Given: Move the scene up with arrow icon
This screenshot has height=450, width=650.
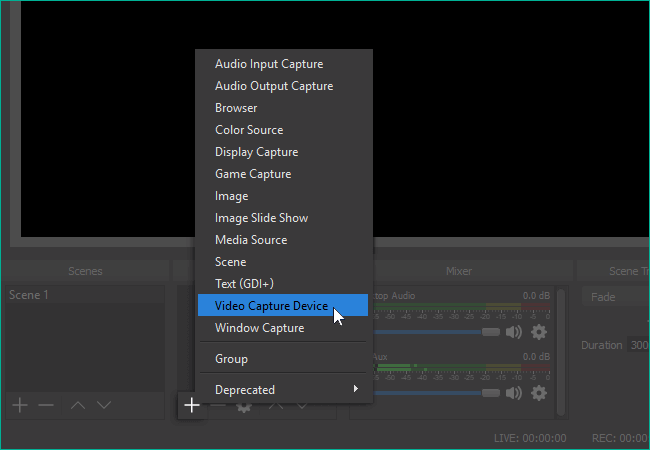Looking at the screenshot, I should [x=77, y=405].
